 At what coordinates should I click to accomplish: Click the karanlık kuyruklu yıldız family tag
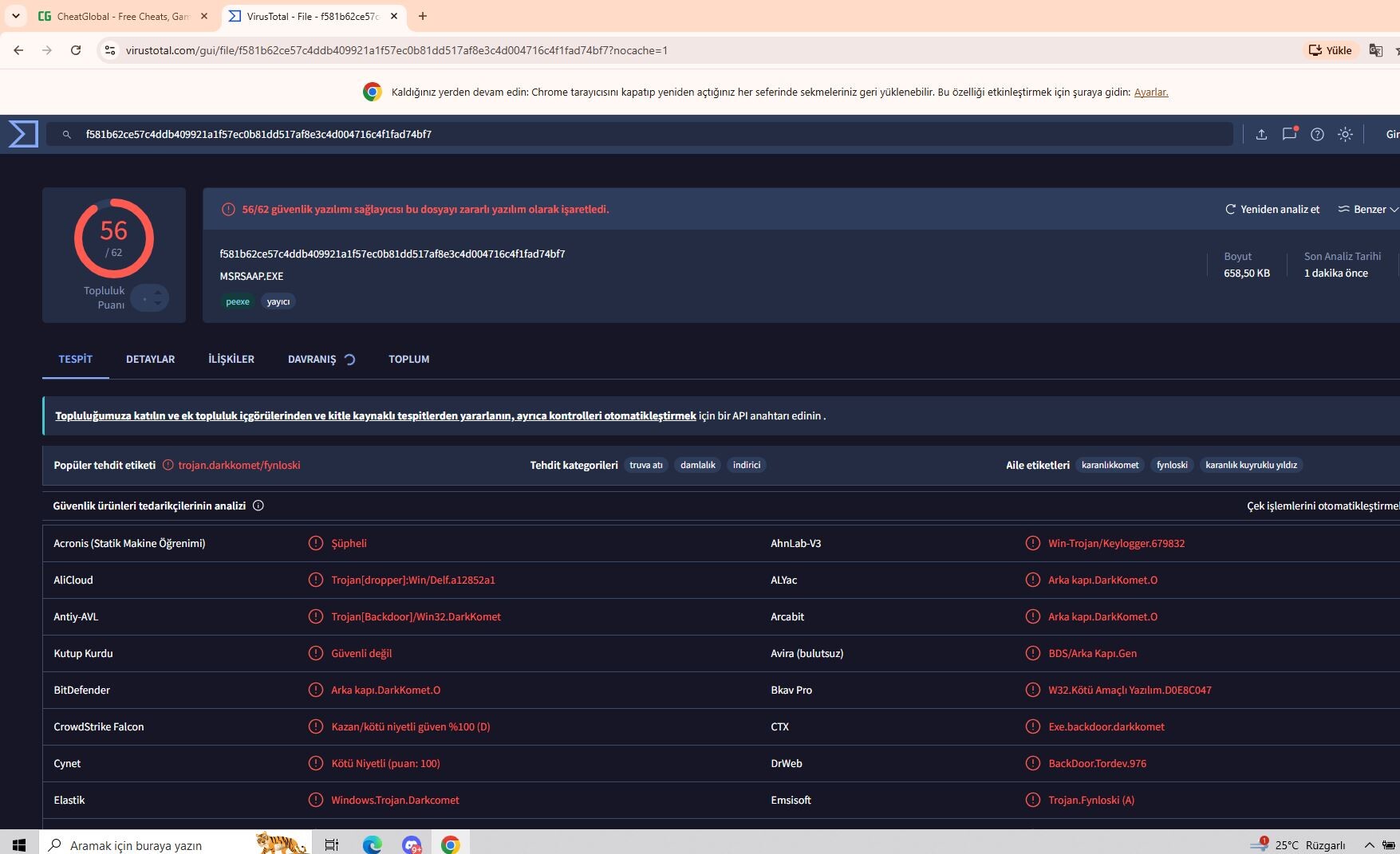coord(1251,465)
